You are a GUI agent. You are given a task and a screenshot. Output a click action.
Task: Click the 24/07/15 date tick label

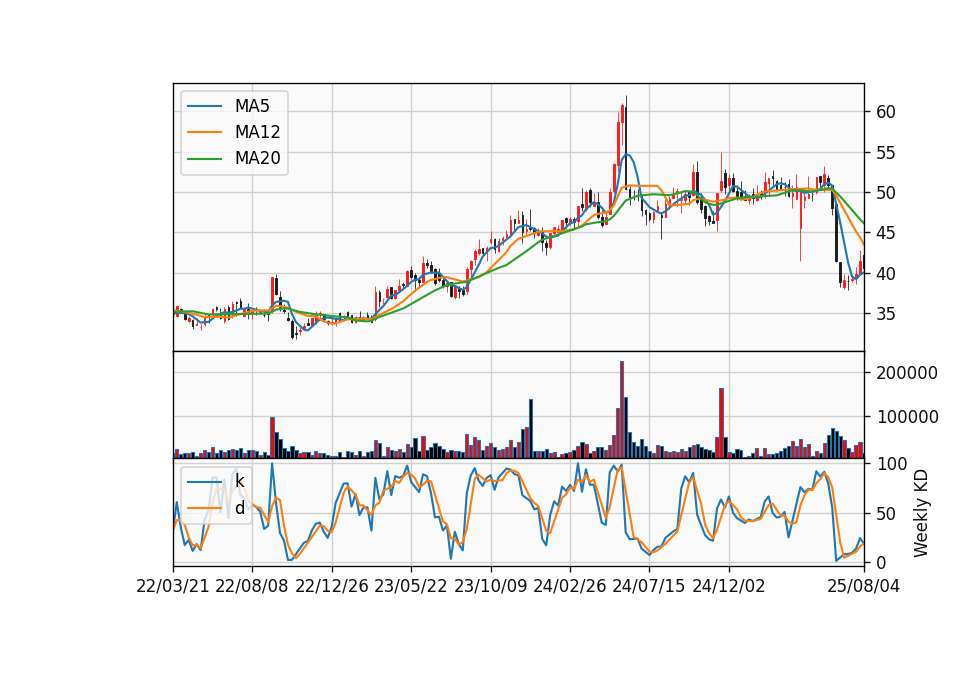[648, 586]
